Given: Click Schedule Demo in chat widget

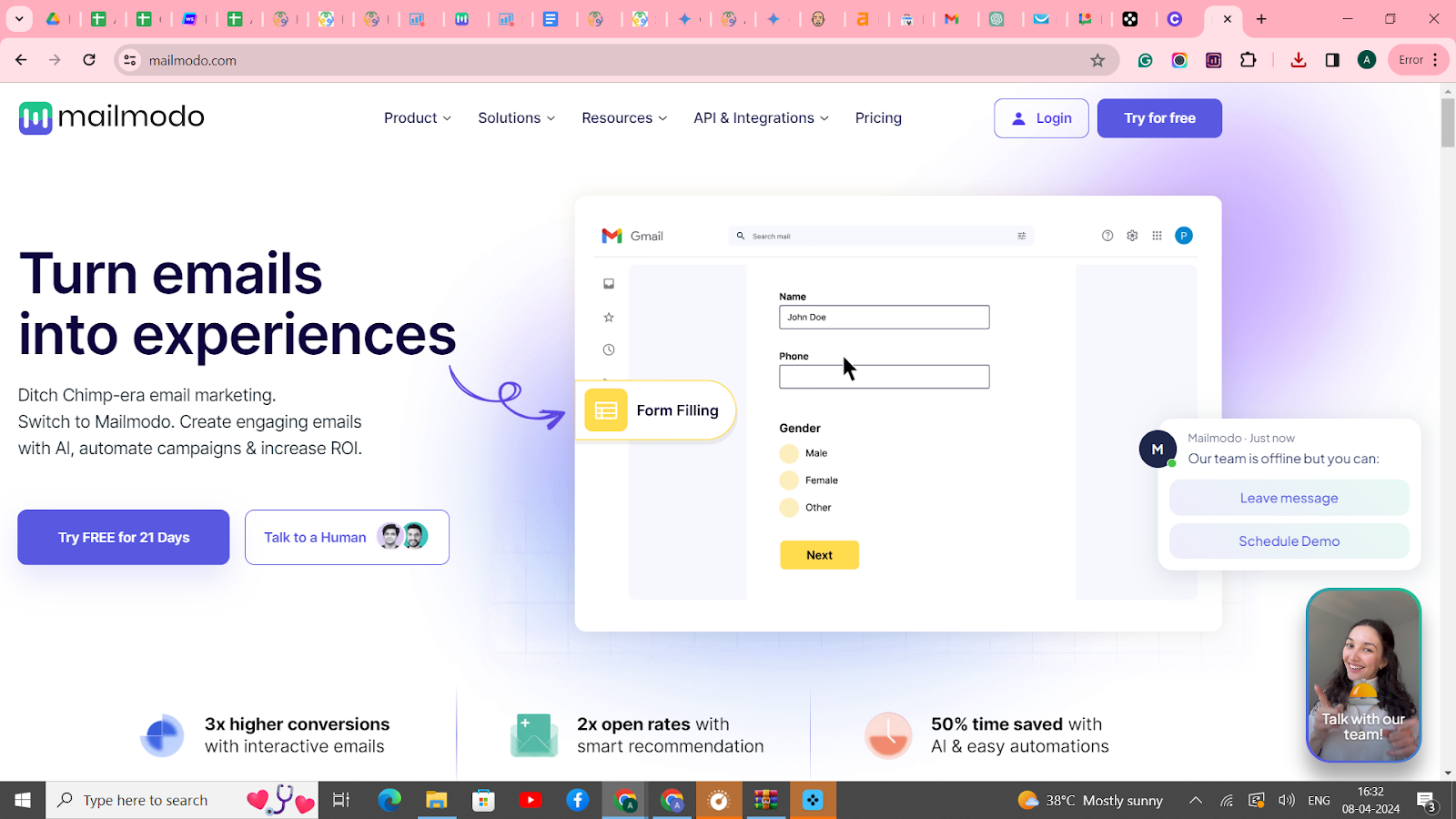Looking at the screenshot, I should (1289, 541).
